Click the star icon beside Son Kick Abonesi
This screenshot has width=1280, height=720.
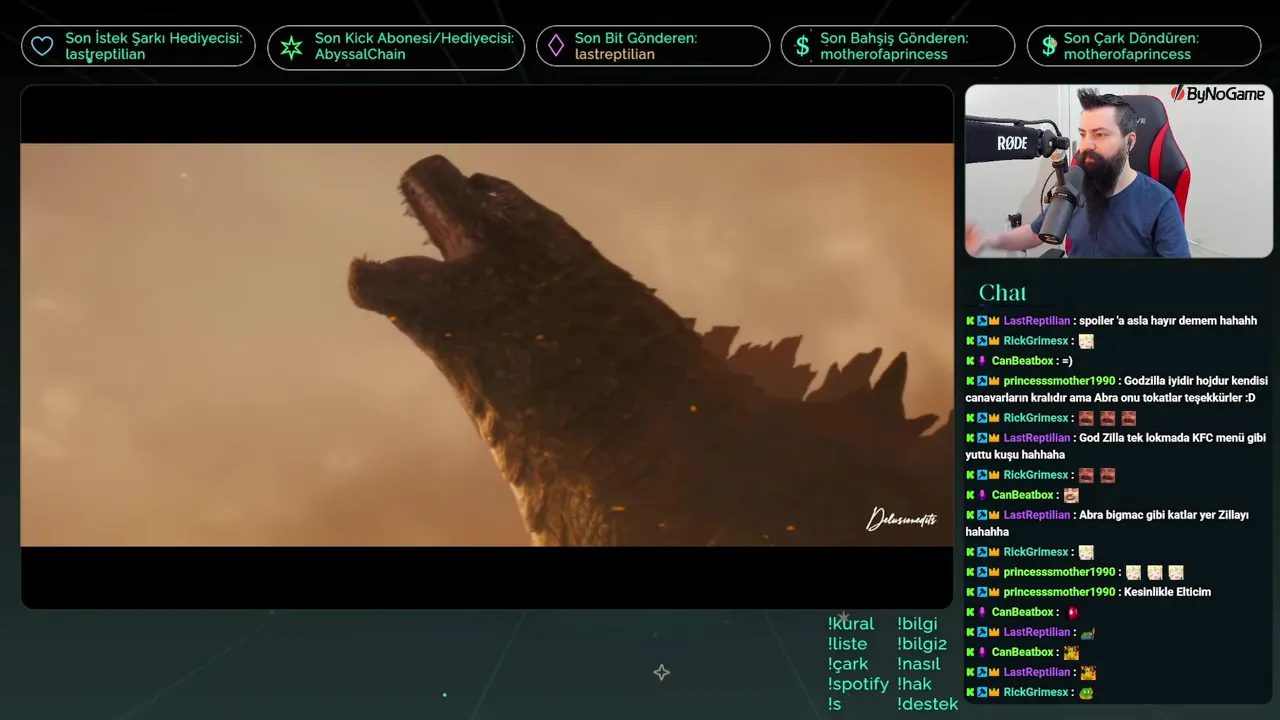pos(291,47)
